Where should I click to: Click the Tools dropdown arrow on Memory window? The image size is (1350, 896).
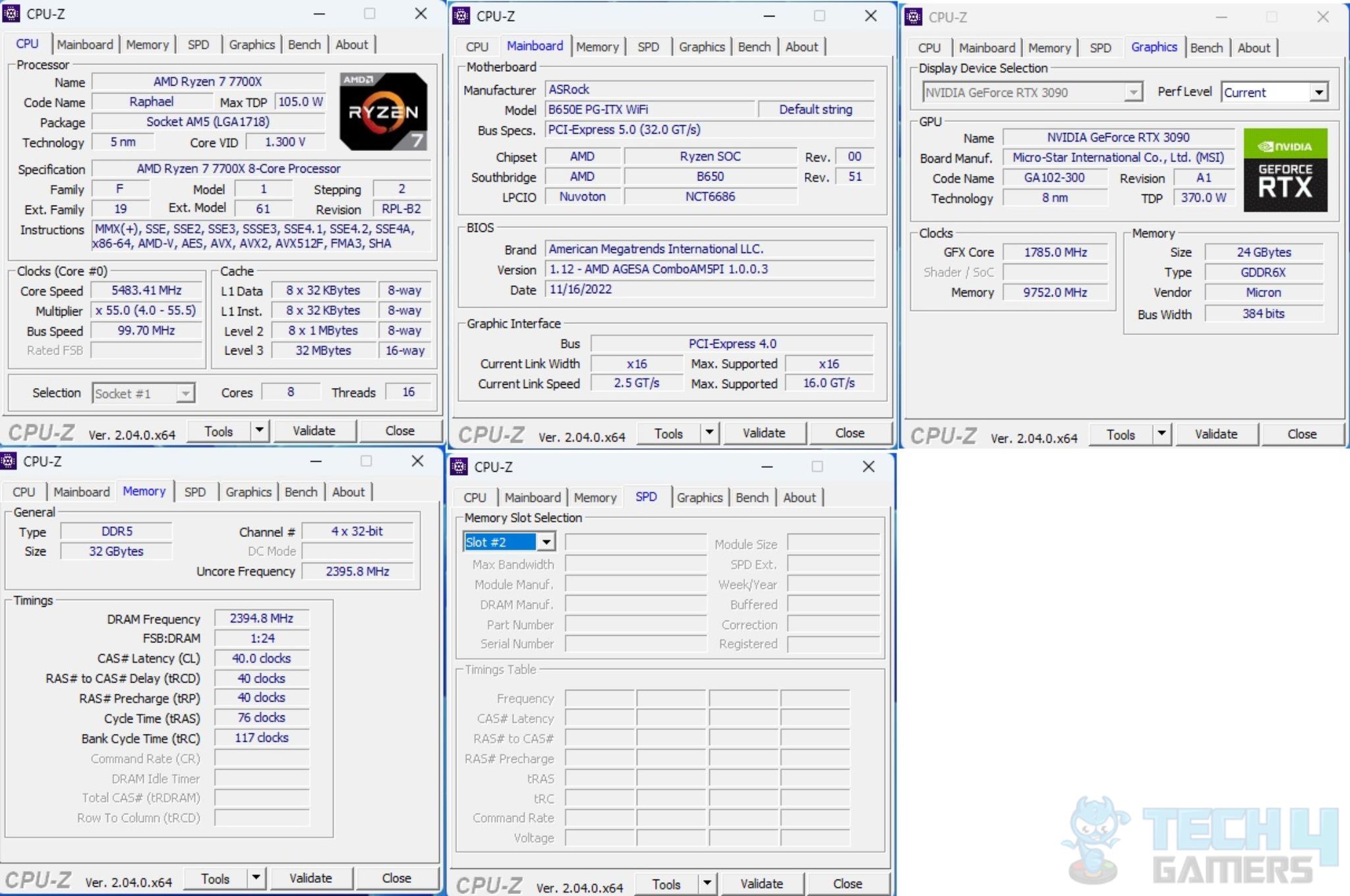click(x=248, y=879)
